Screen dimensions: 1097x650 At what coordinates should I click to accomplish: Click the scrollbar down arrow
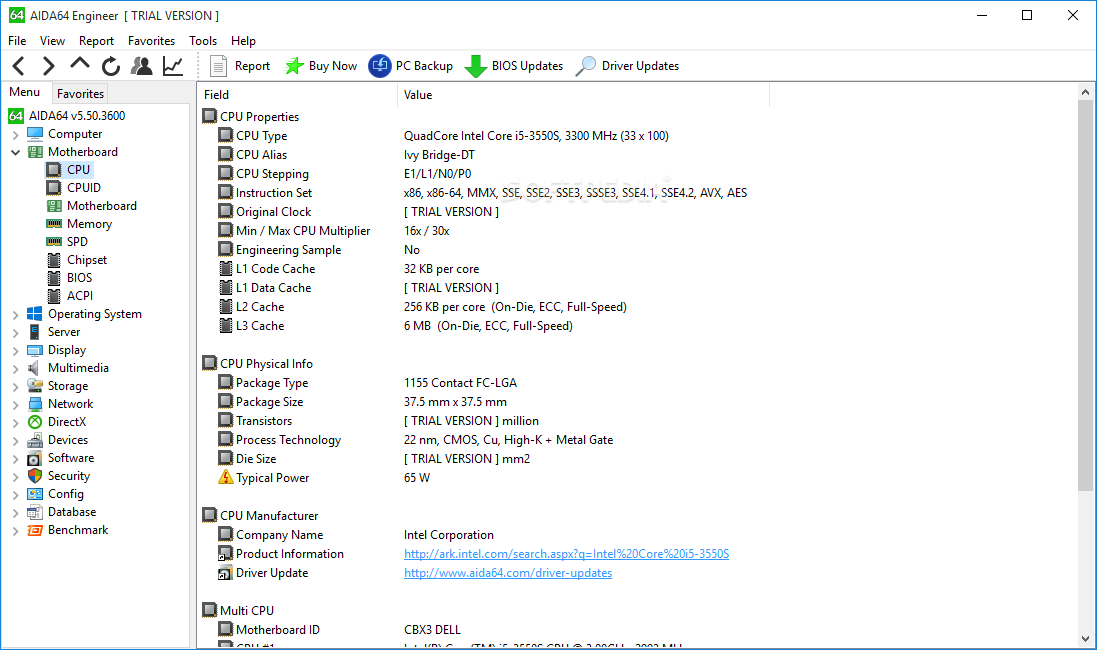click(x=1085, y=638)
